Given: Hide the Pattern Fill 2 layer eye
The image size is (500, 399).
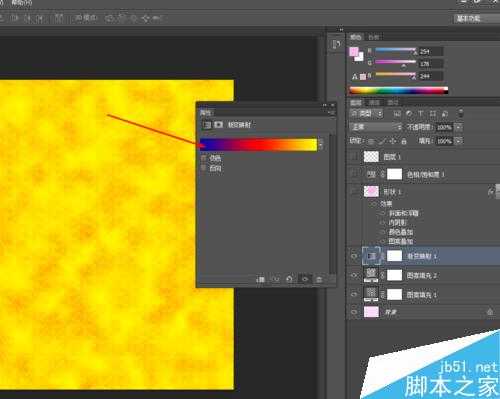Looking at the screenshot, I should 354,275.
